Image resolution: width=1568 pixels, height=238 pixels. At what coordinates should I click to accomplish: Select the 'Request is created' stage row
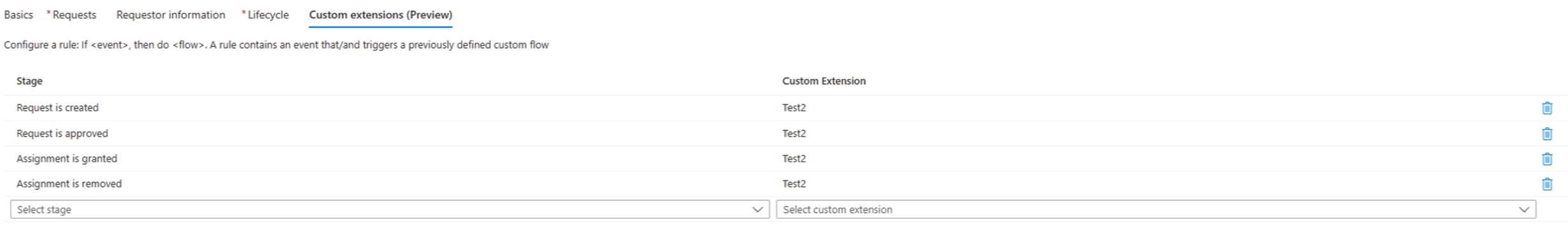785,108
